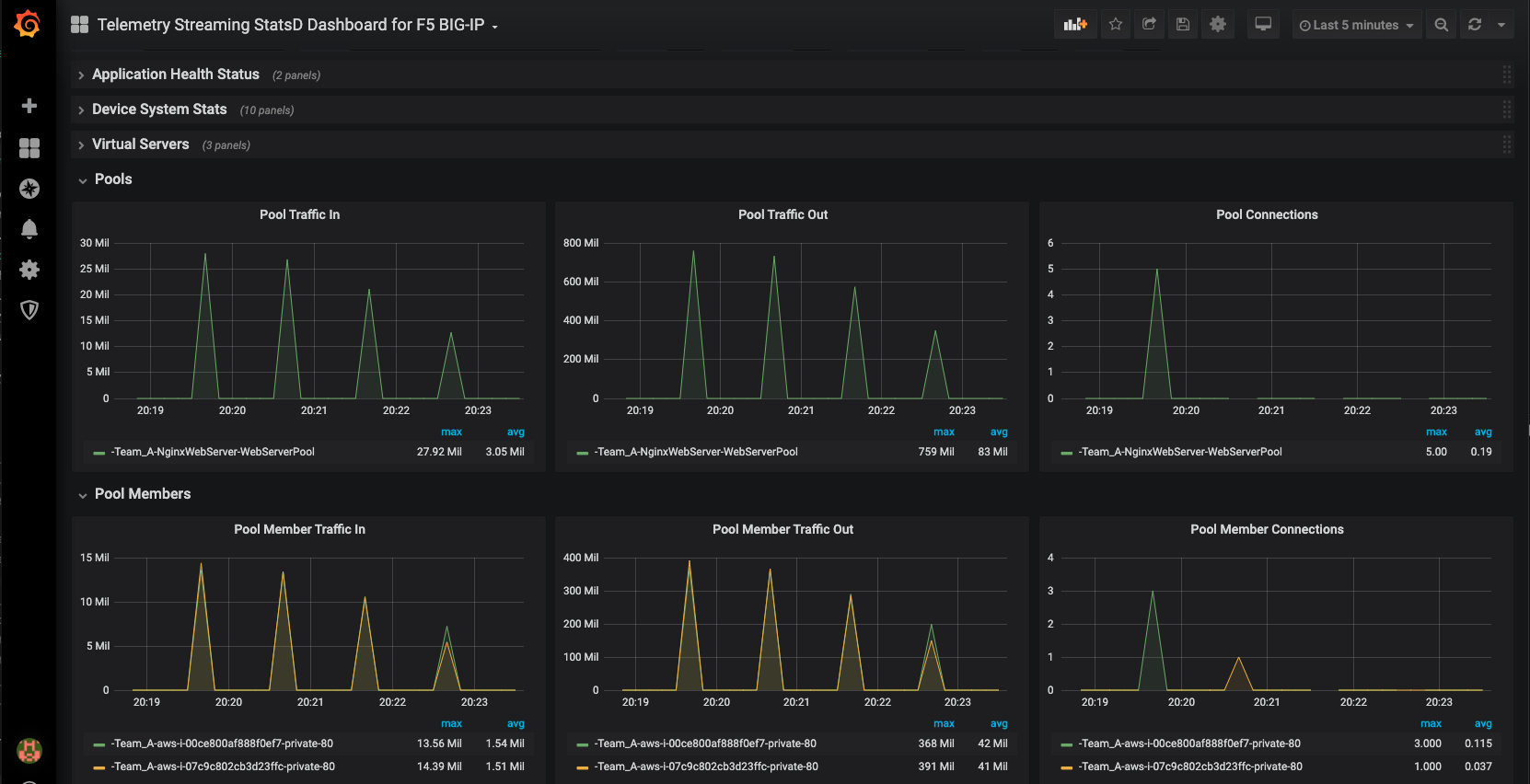Open the Configuration gear in sidebar
Viewport: 1530px width, 784px height.
pyautogui.click(x=29, y=270)
